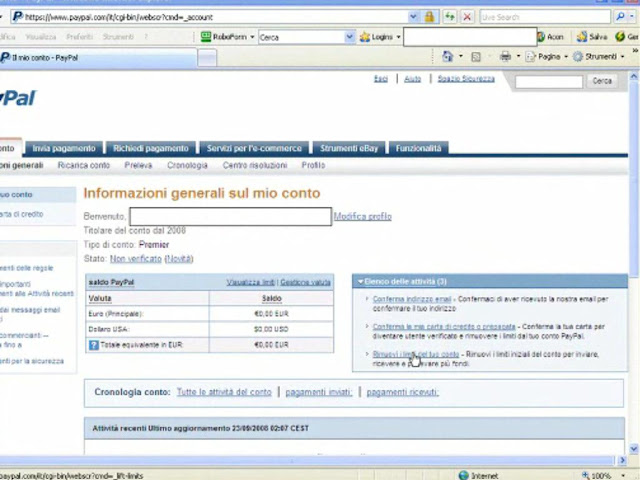Click the vertical scrollbar down arrow
The height and width of the screenshot is (480, 640).
point(633,449)
